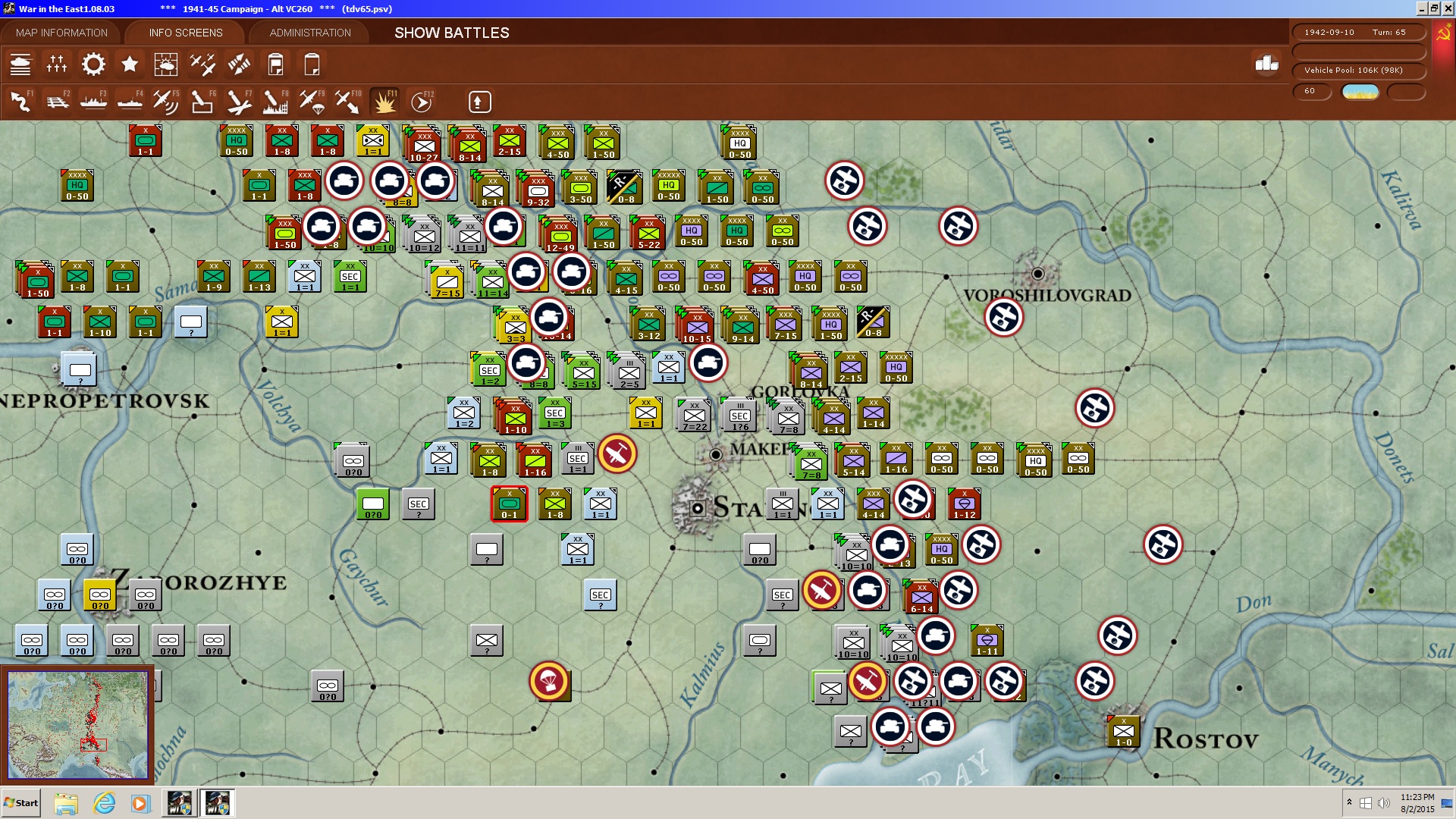1456x819 pixels.
Task: Click the minimap overview
Action: (78, 725)
